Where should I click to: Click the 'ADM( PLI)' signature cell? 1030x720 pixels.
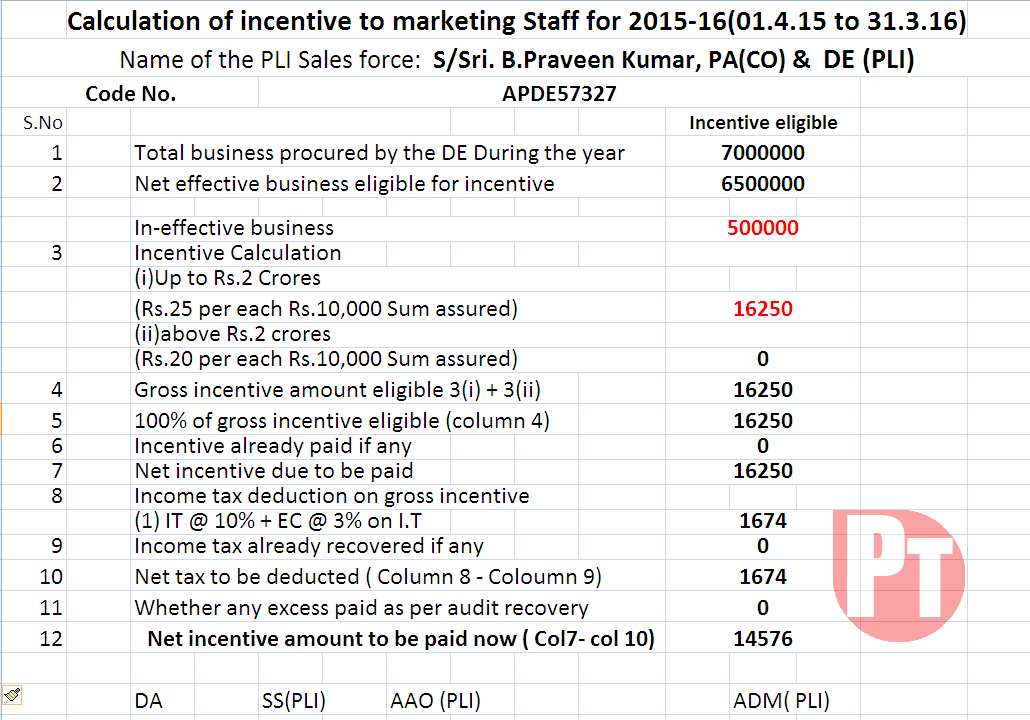(781, 701)
